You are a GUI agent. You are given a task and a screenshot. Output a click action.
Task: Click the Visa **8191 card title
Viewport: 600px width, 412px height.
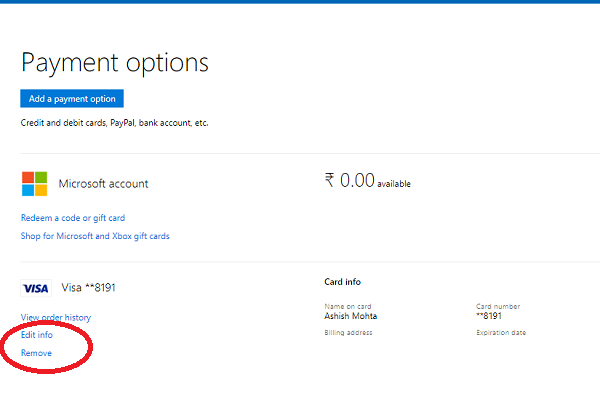point(88,288)
